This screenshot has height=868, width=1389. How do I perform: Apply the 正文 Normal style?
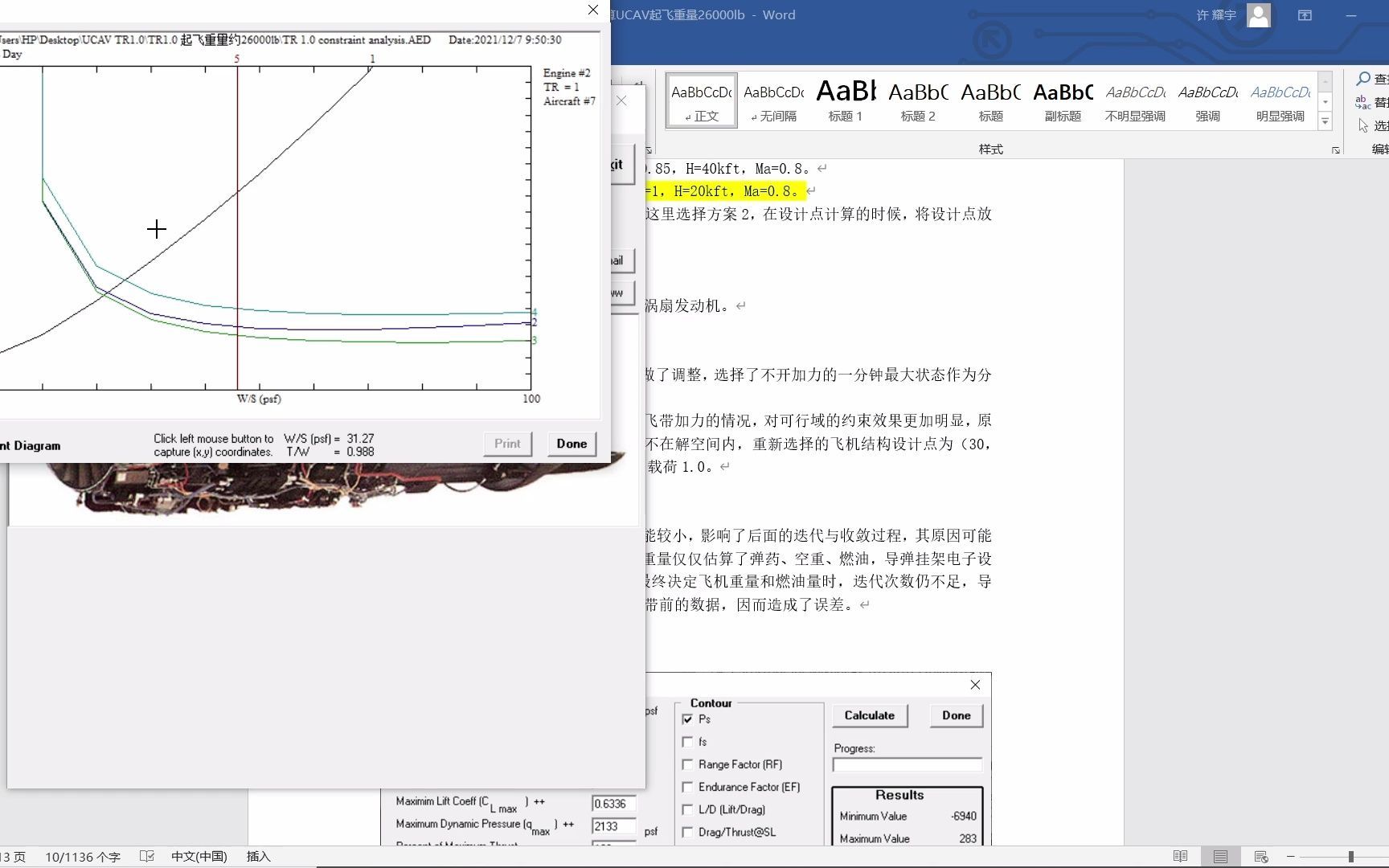click(x=702, y=101)
